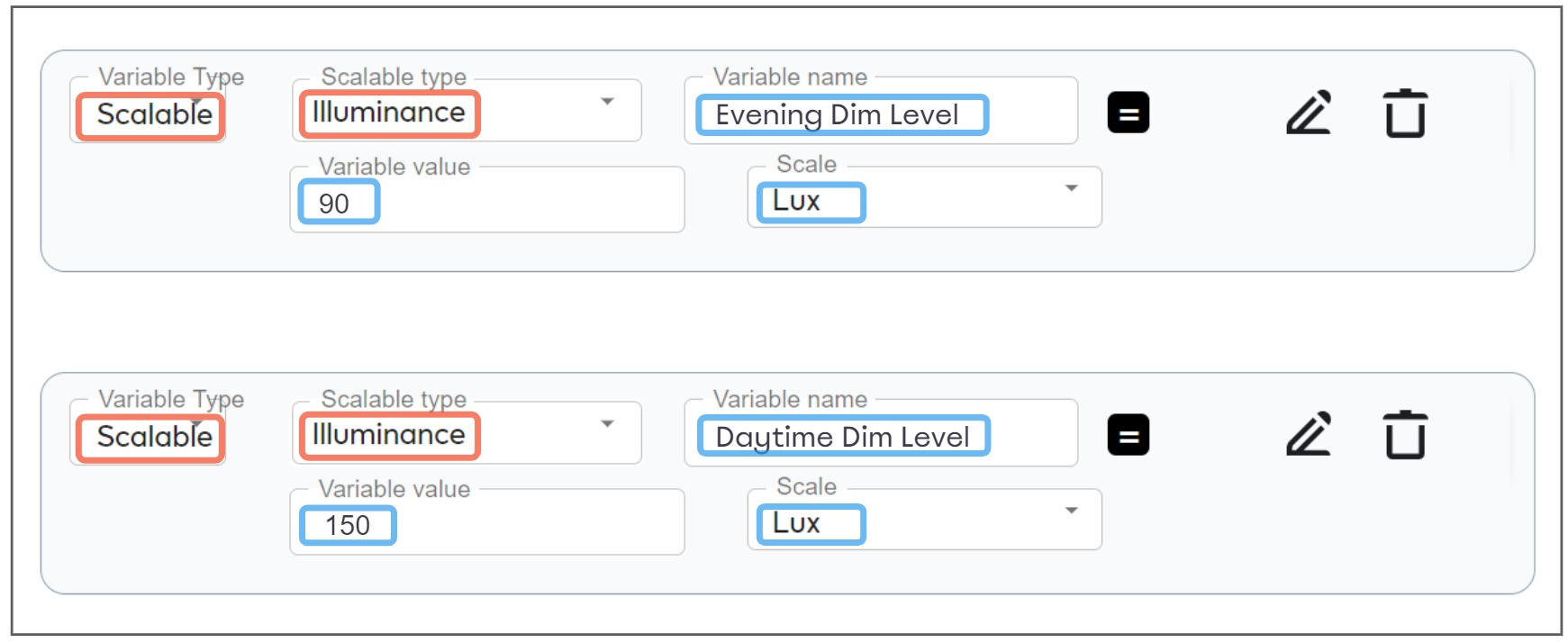1568x643 pixels.
Task: Edit the Evening Dim Level variable with pencil icon
Action: click(1309, 113)
